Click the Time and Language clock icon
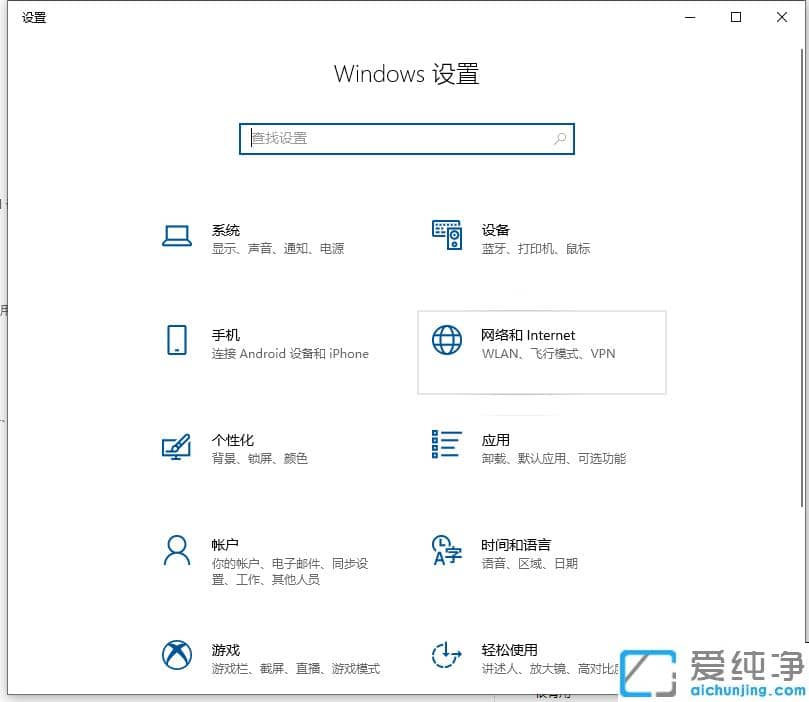Image resolution: width=809 pixels, height=702 pixels. click(446, 552)
